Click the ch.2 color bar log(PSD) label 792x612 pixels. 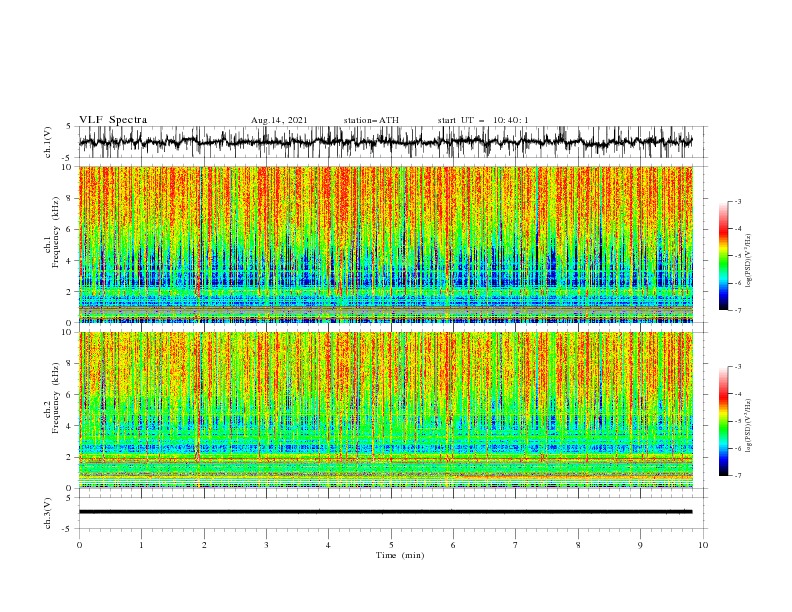point(749,426)
